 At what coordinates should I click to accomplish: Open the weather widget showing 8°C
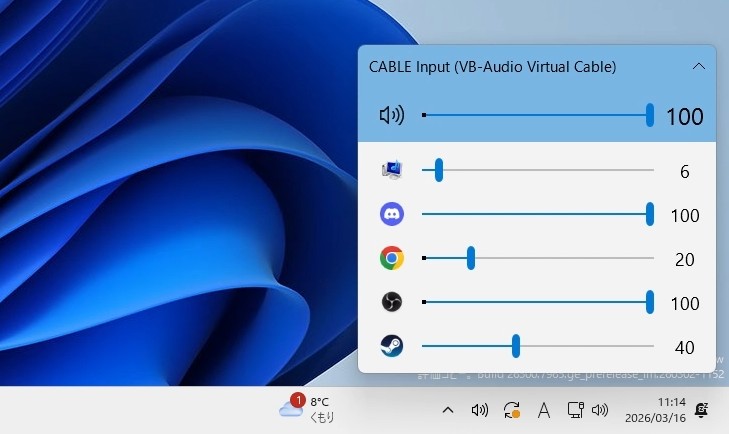(x=306, y=409)
